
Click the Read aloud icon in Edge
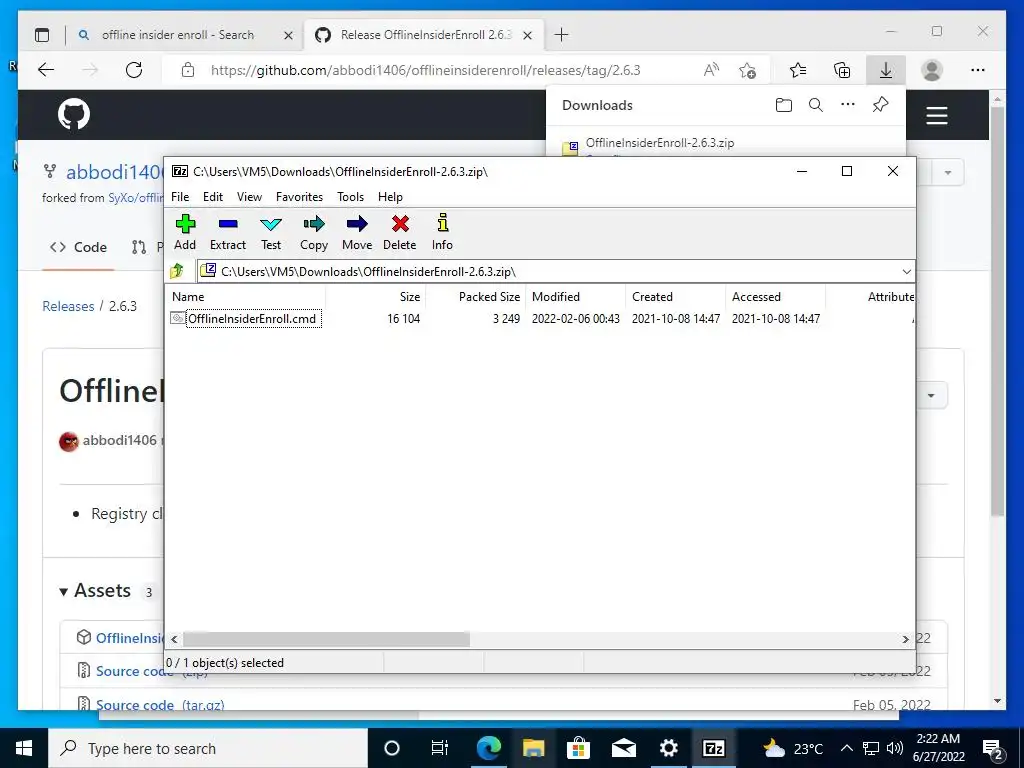(711, 70)
